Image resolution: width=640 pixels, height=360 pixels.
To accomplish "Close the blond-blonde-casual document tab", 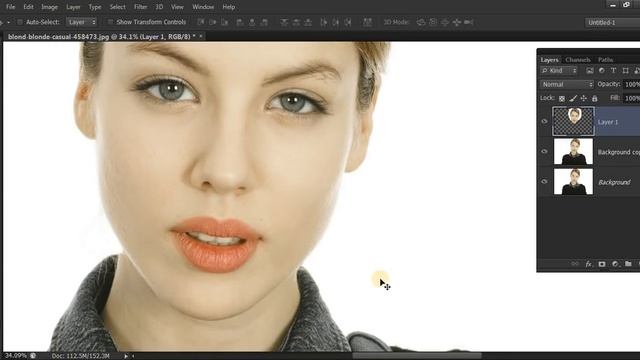I will point(201,36).
